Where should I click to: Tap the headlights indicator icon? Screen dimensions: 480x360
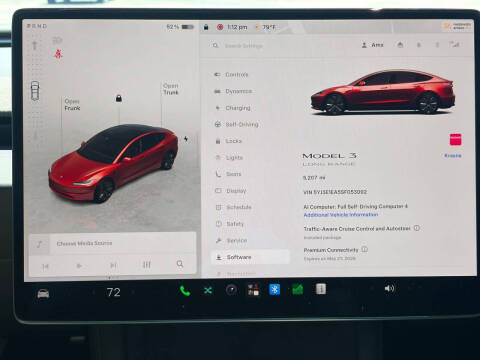pyautogui.click(x=57, y=40)
